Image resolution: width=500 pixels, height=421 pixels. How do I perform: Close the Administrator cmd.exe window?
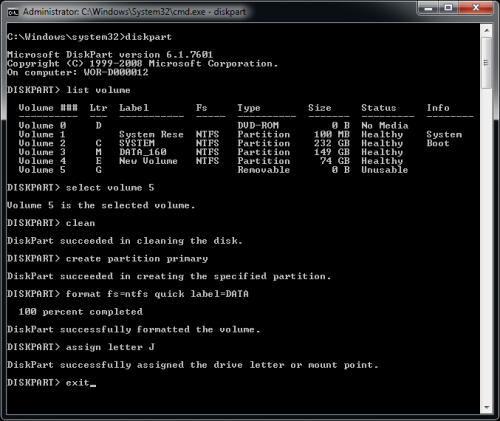[x=476, y=8]
